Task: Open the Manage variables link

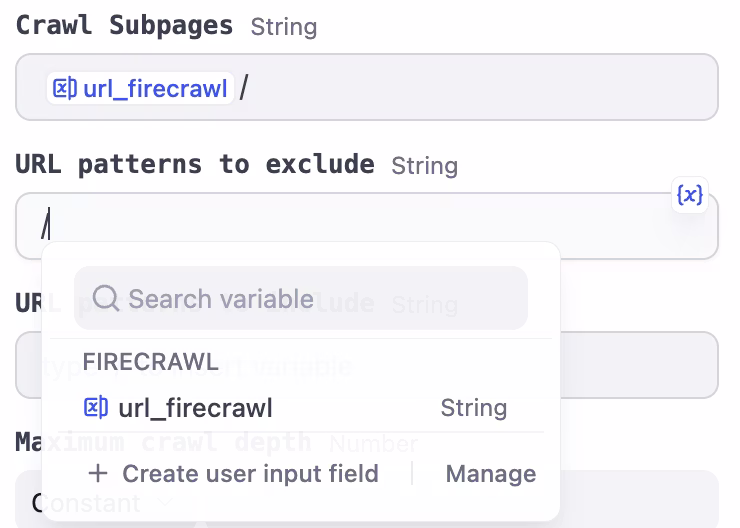Action: [x=490, y=473]
